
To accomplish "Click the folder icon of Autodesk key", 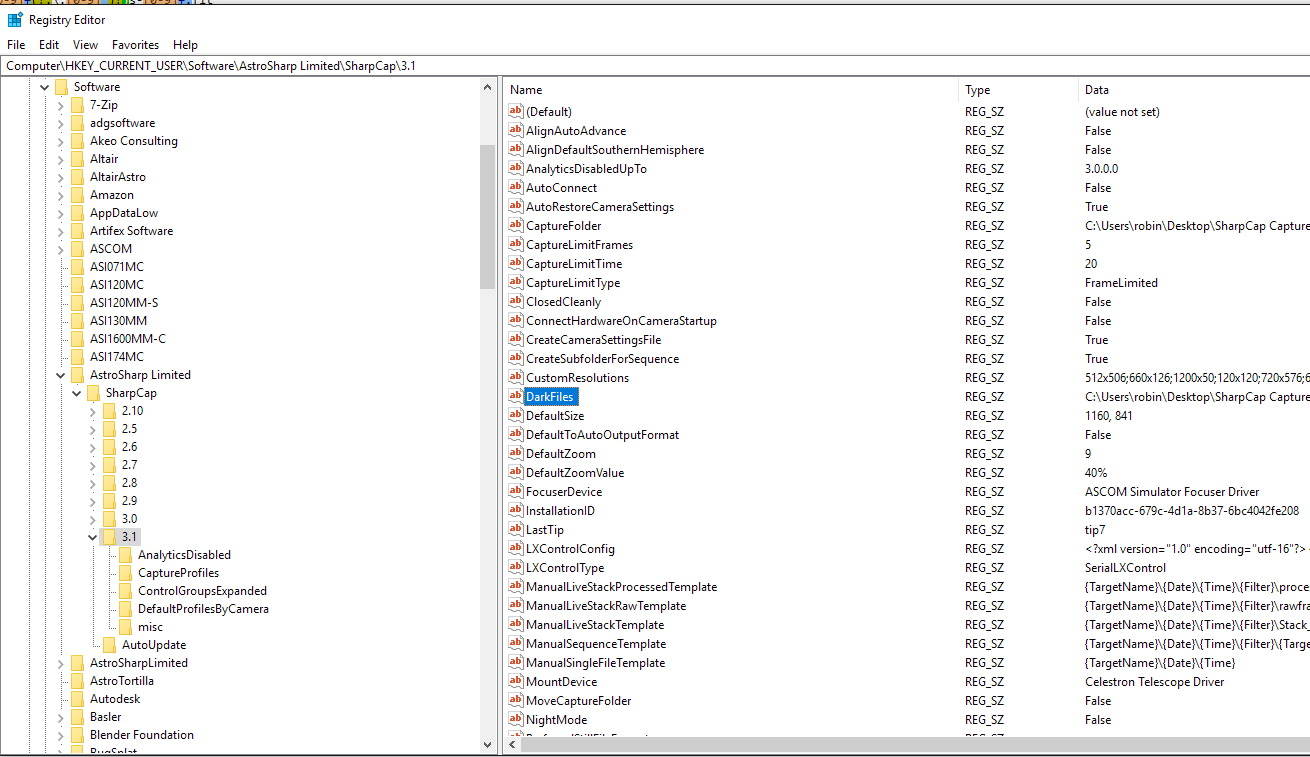I will (x=77, y=699).
